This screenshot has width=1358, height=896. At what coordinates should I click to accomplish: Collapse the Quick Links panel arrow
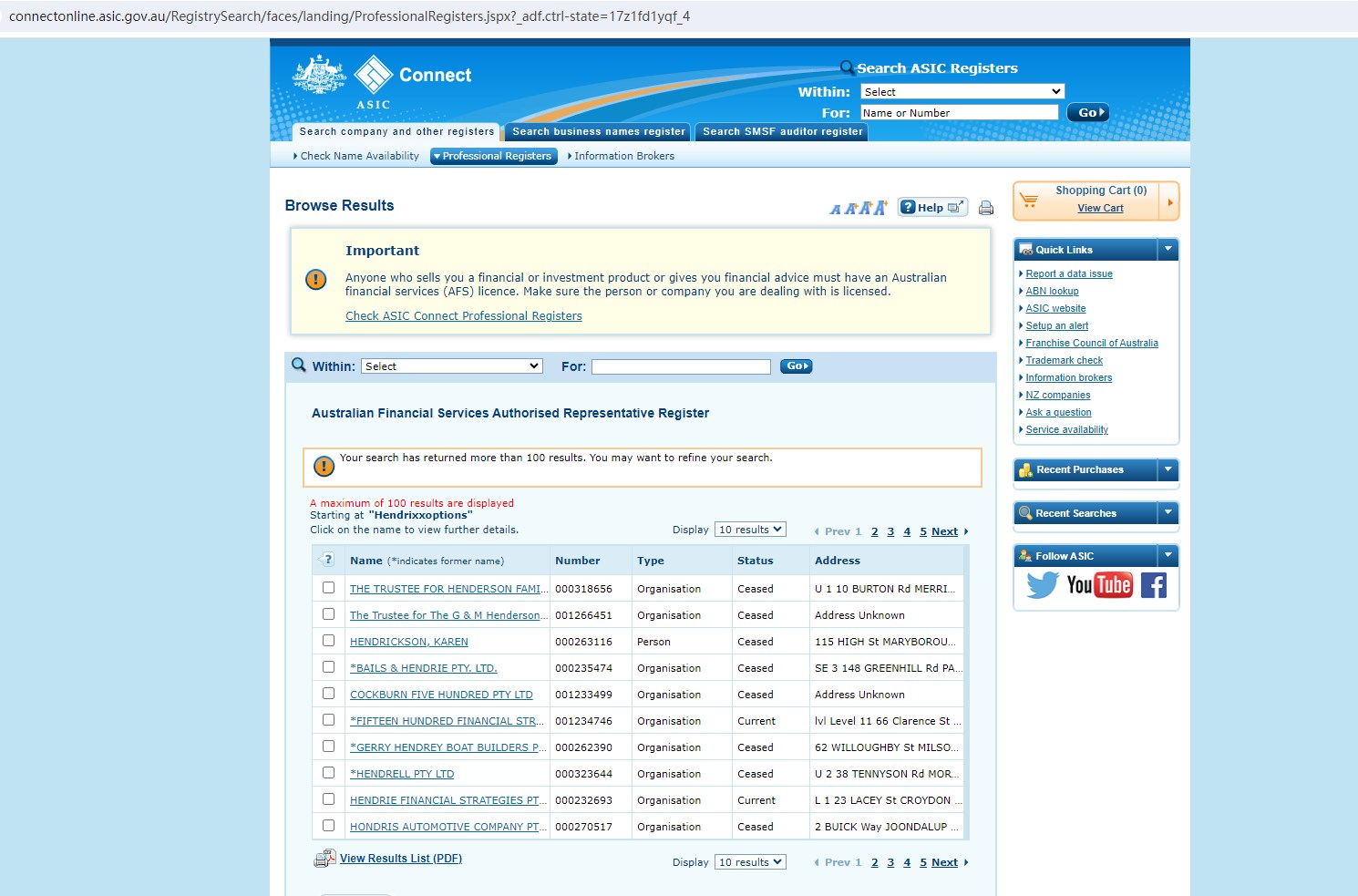click(x=1168, y=249)
